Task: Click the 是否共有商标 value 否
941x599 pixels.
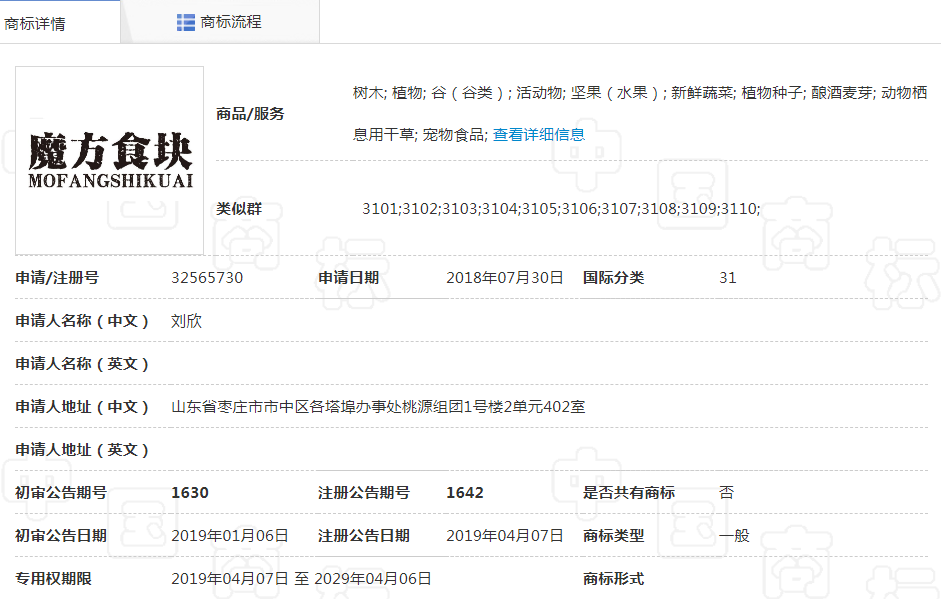Action: click(x=727, y=493)
